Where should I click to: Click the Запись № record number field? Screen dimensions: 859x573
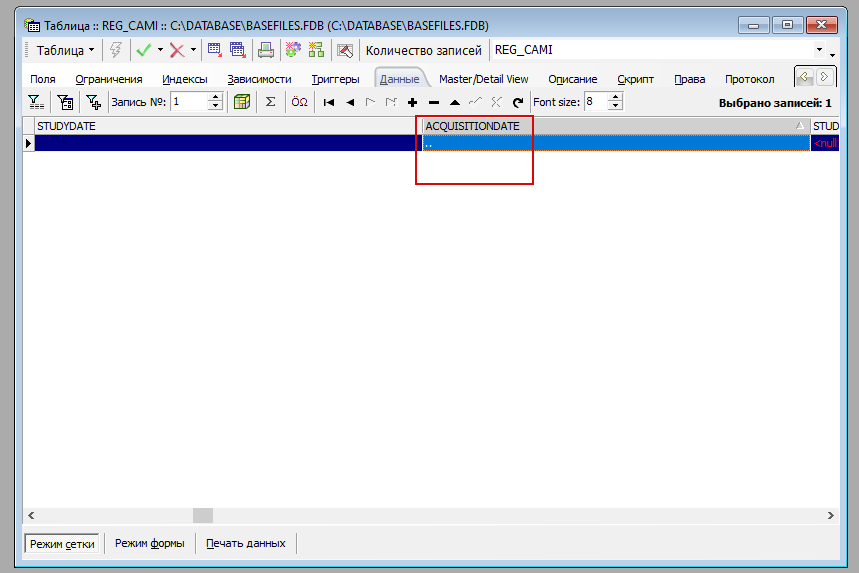coord(189,102)
